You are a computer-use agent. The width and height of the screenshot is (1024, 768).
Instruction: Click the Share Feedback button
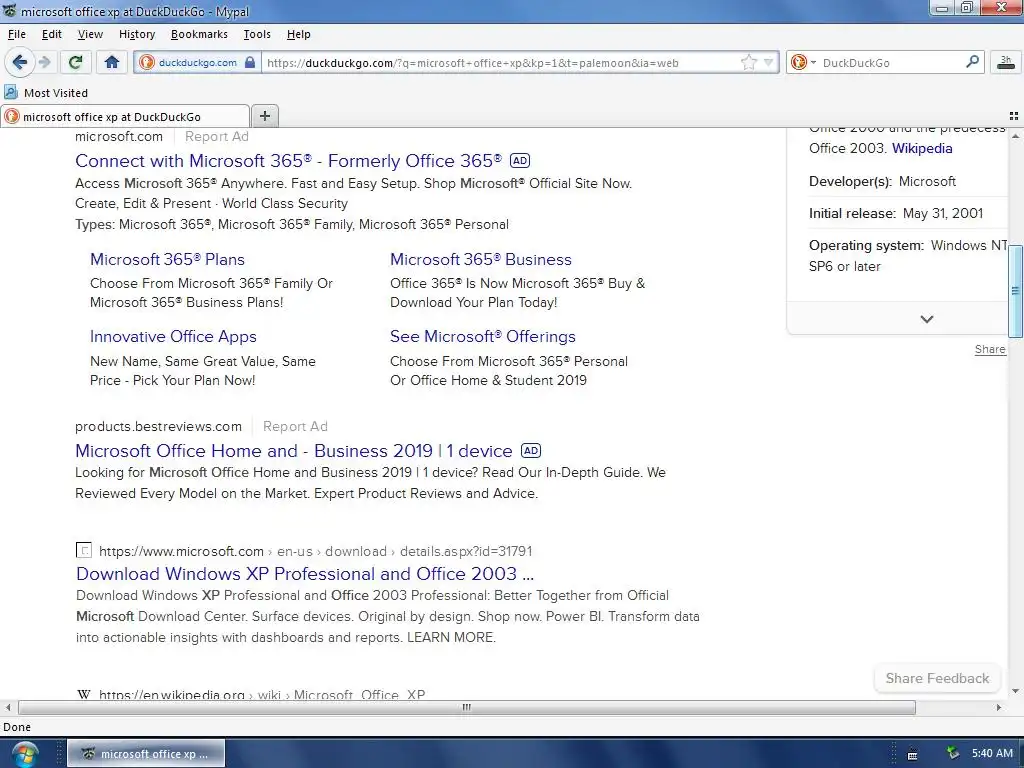(937, 679)
